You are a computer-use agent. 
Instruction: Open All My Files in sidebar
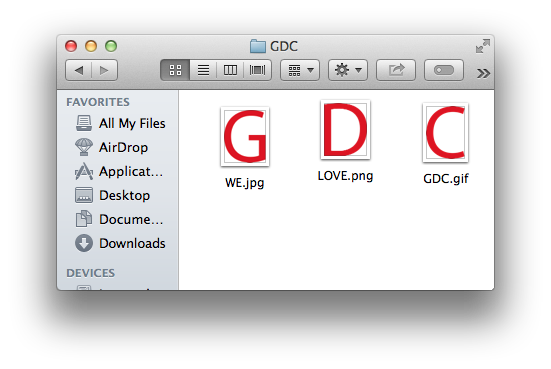[119, 123]
